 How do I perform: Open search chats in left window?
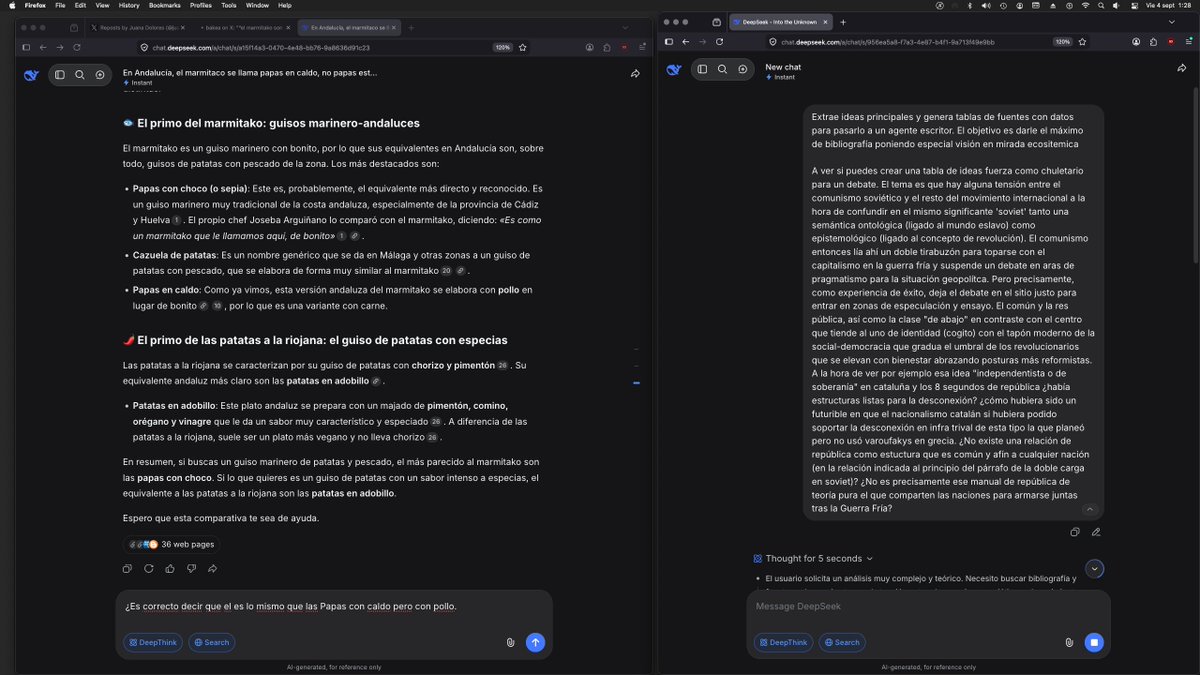click(x=79, y=74)
